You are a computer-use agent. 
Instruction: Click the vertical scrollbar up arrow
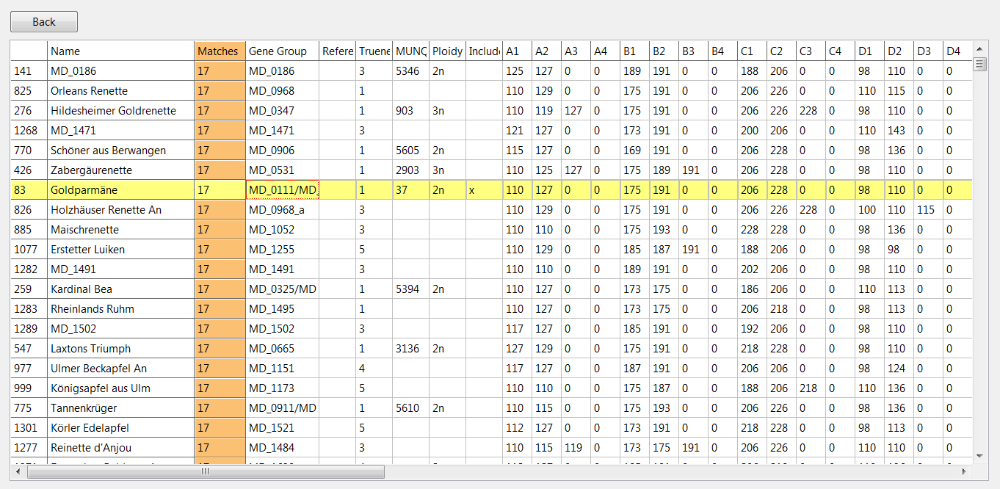pyautogui.click(x=980, y=49)
